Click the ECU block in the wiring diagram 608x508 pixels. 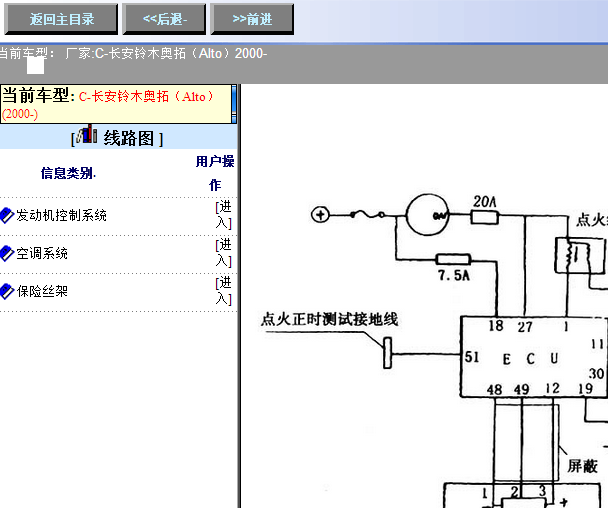click(534, 357)
